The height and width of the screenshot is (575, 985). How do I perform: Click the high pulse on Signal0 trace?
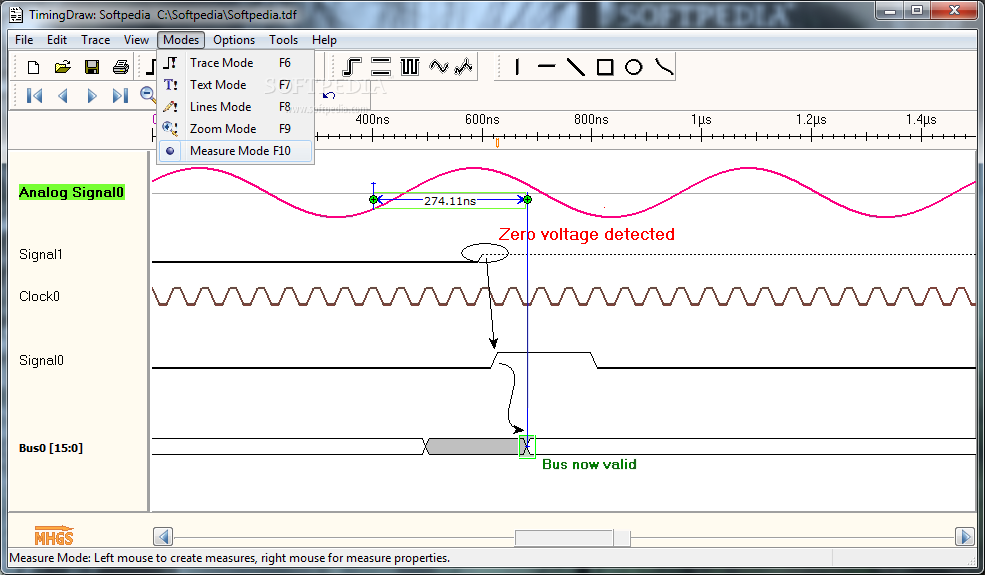click(543, 353)
